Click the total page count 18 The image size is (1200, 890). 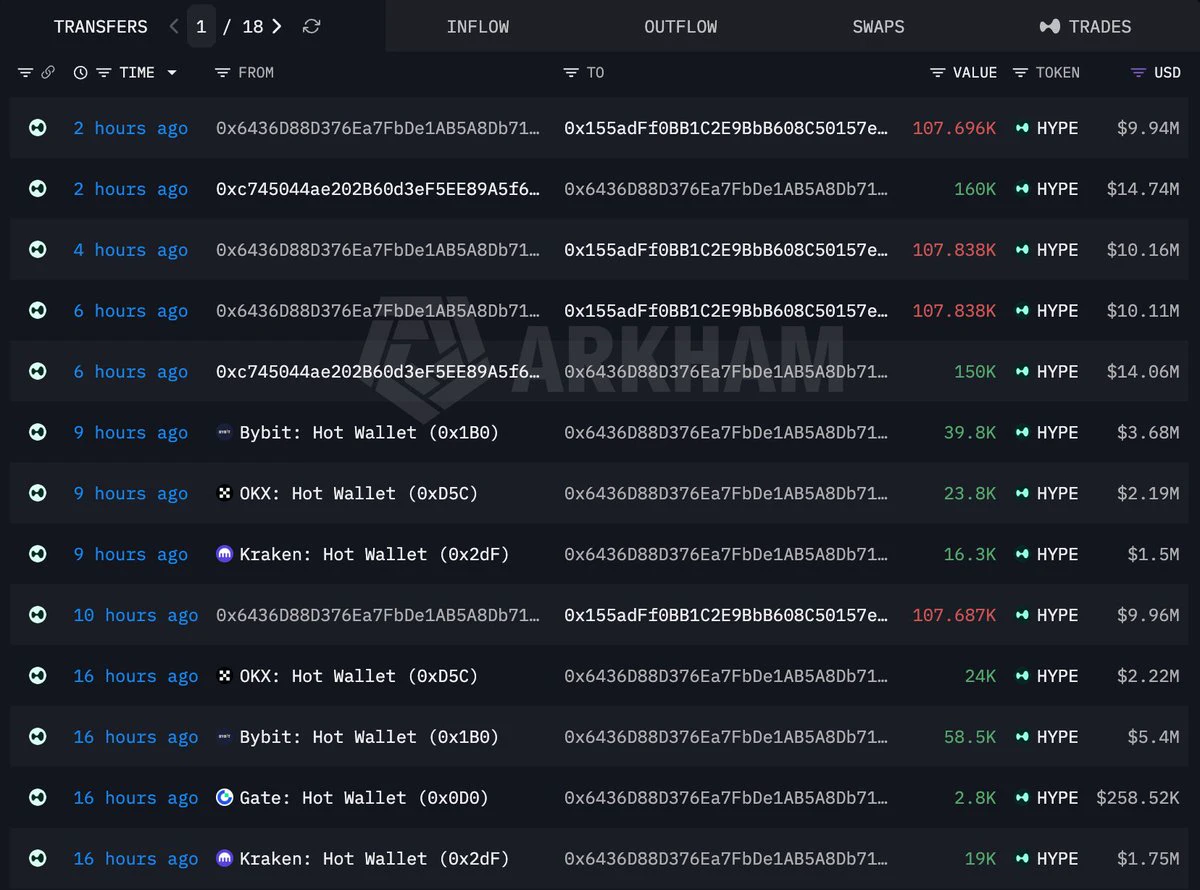point(253,27)
